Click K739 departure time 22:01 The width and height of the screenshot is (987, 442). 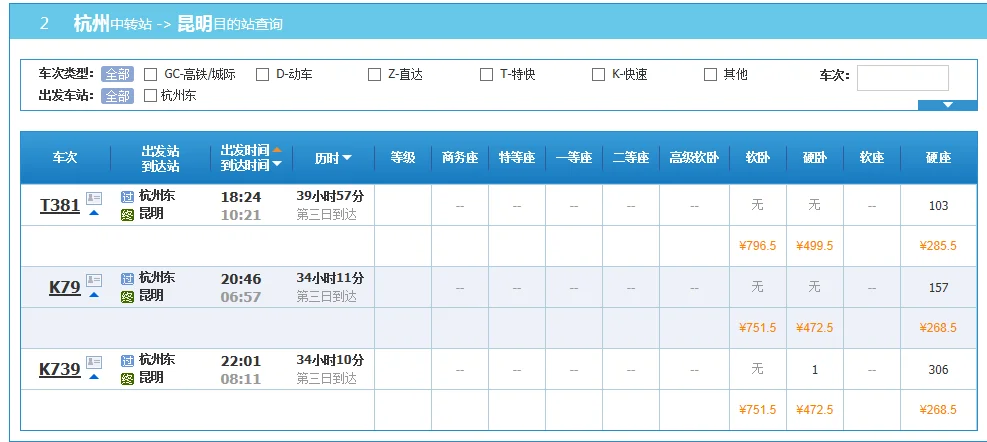click(241, 361)
